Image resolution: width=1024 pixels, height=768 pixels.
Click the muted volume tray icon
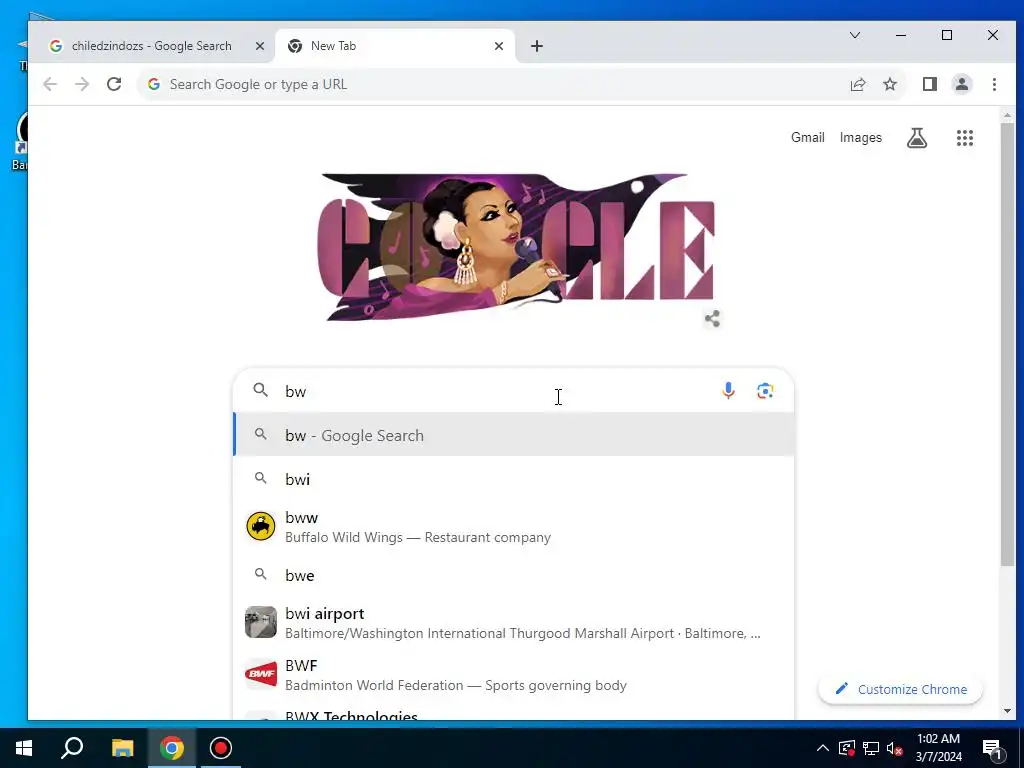[x=894, y=748]
